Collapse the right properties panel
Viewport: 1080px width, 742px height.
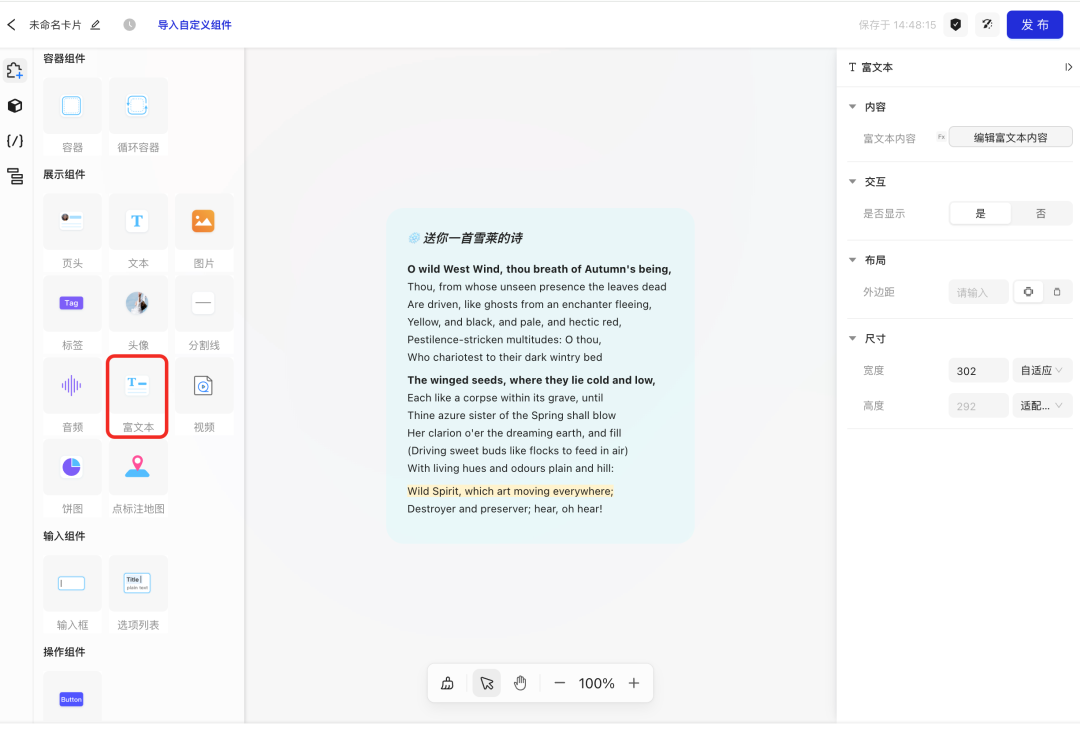tap(1068, 67)
